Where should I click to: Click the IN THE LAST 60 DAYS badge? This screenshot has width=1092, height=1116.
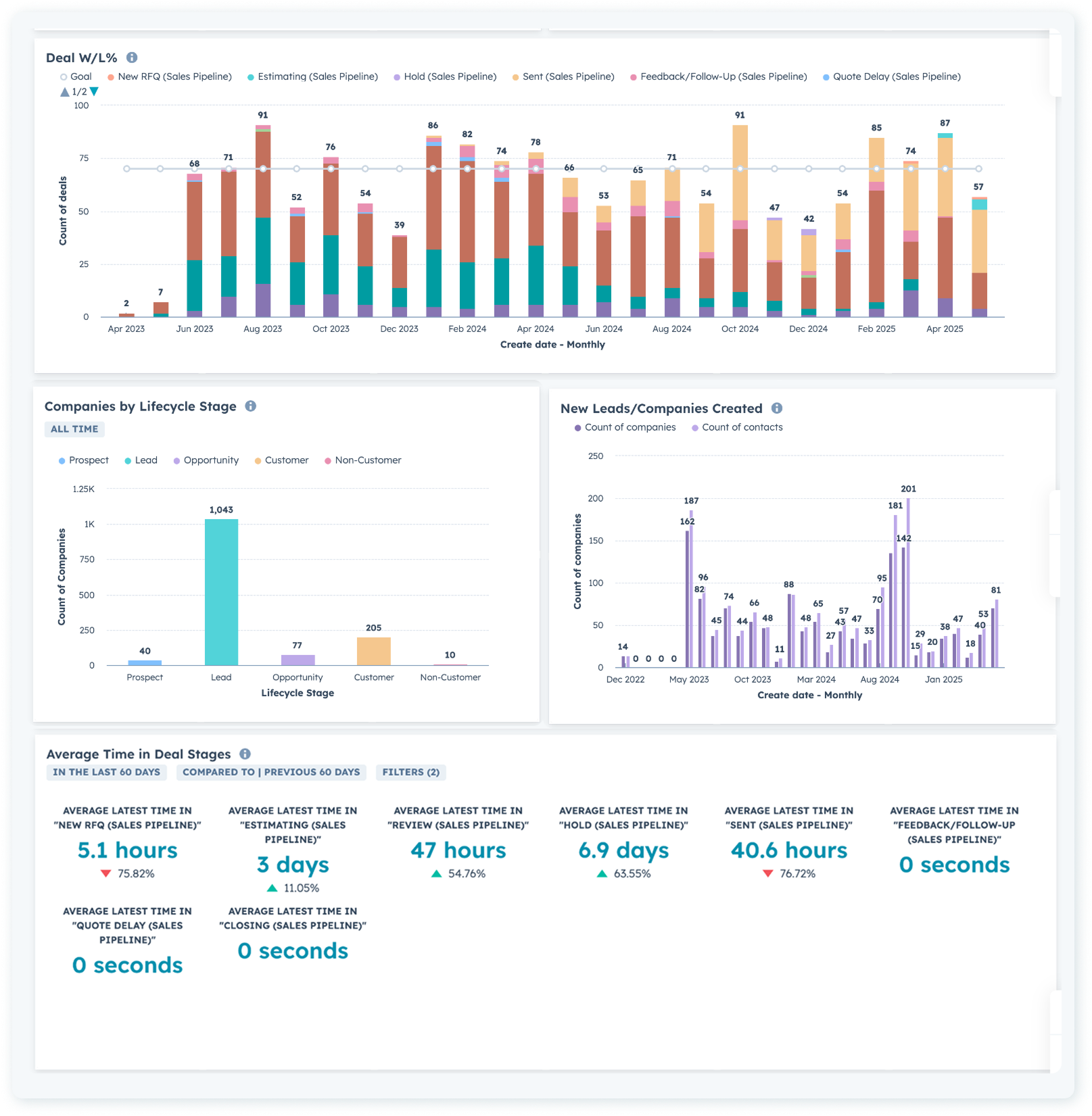[107, 773]
